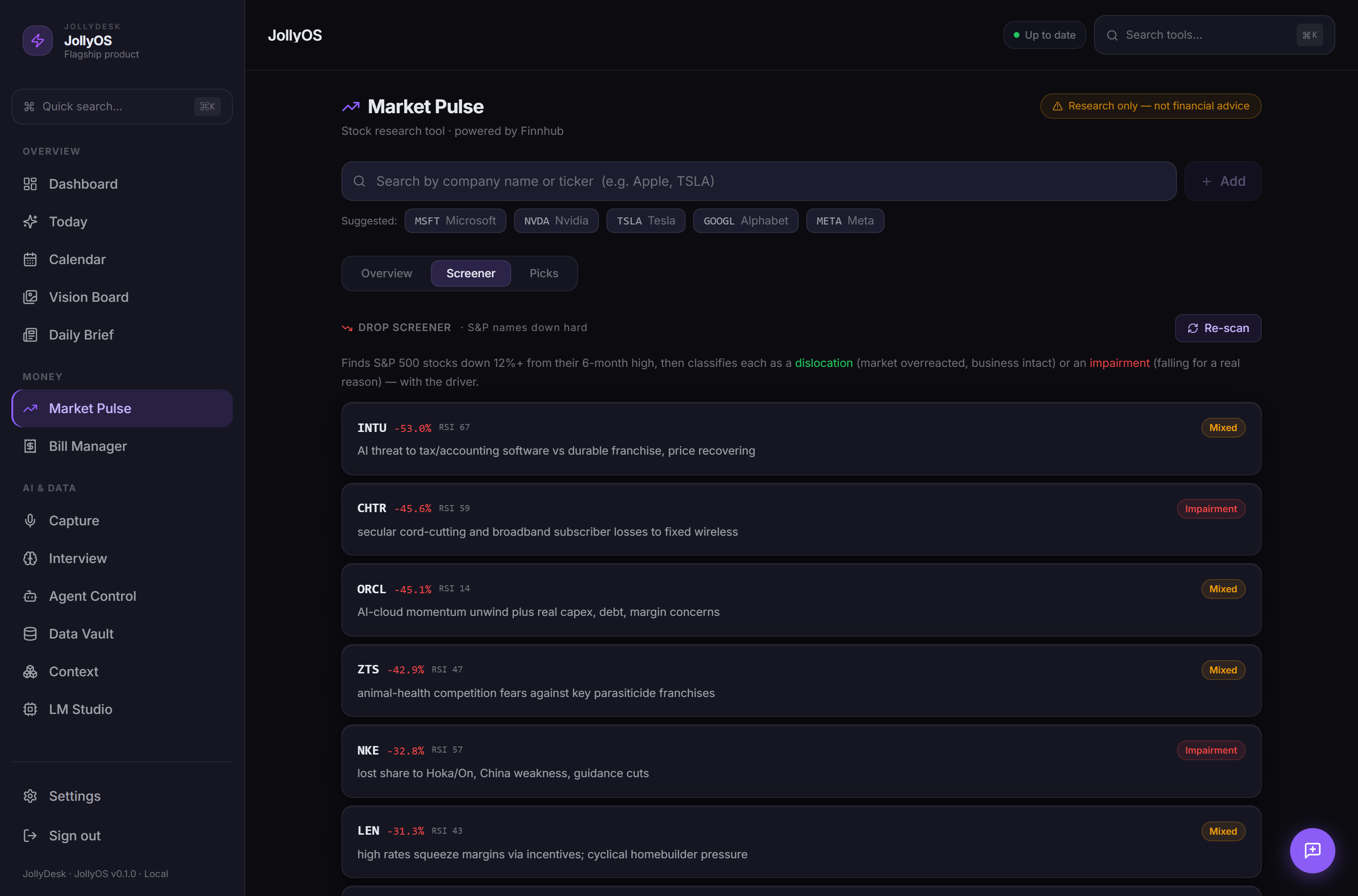Click the warning triangle icon in disclaimer
1358x896 pixels.
click(x=1058, y=106)
